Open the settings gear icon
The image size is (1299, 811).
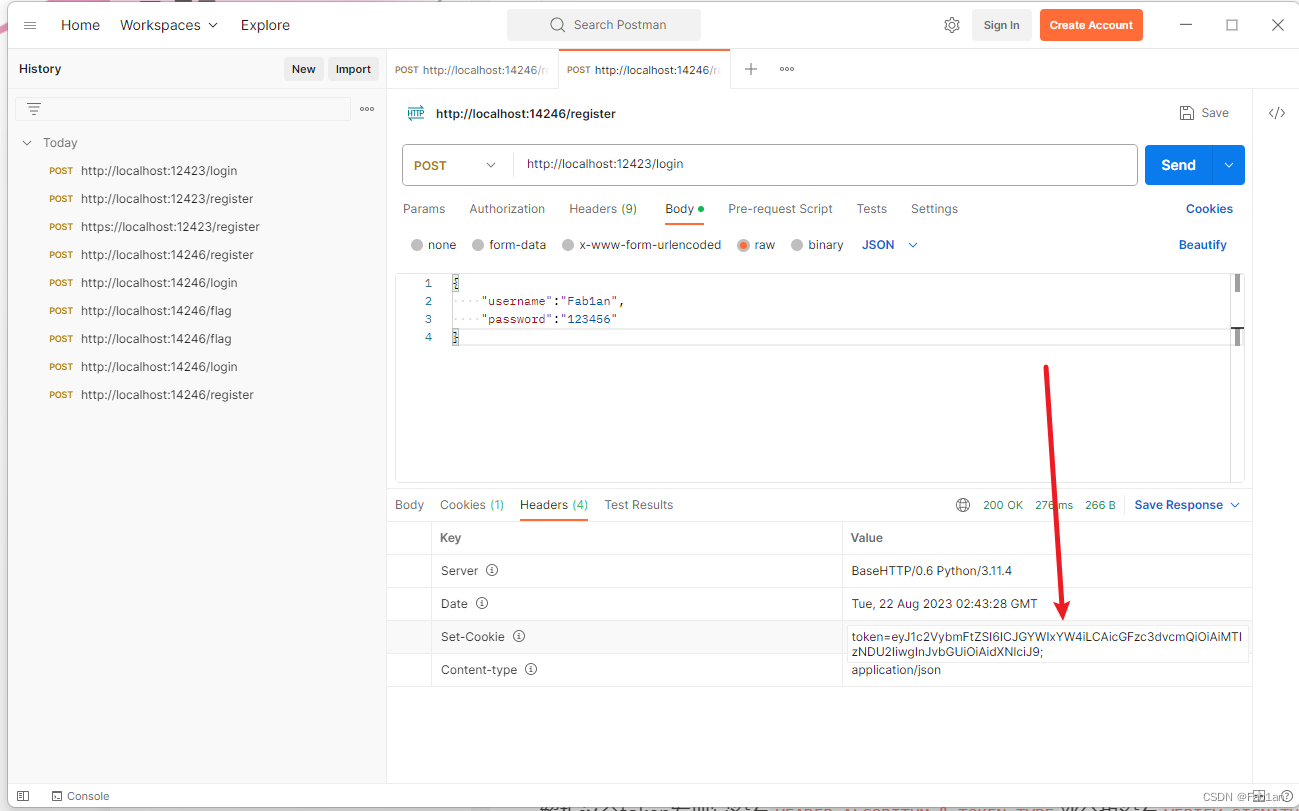tap(952, 25)
